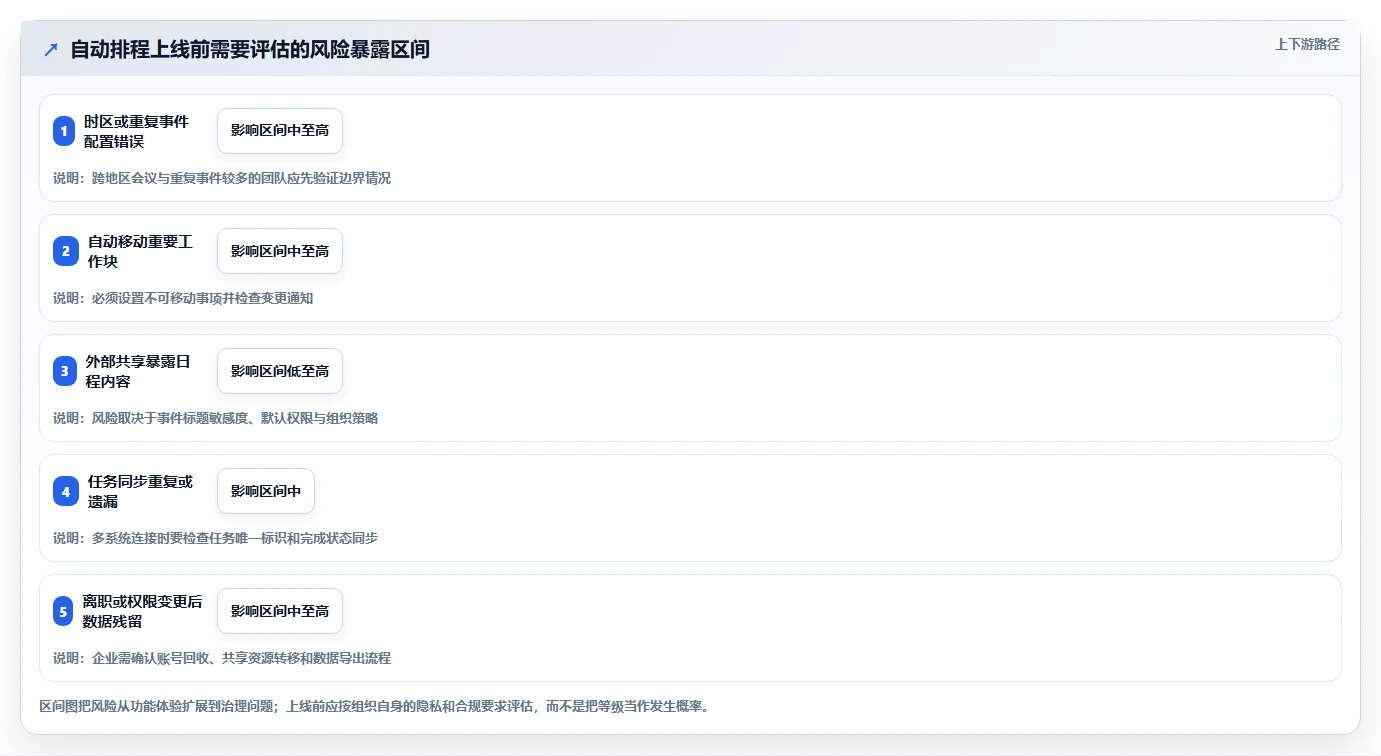Click the 影响区间低至高 tag
The image size is (1381, 756).
pyautogui.click(x=280, y=371)
